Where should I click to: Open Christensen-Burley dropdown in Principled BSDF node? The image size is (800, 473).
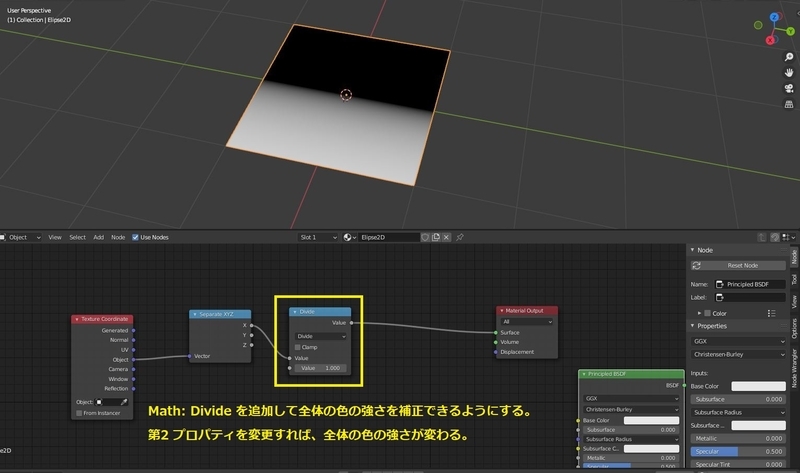click(x=631, y=409)
